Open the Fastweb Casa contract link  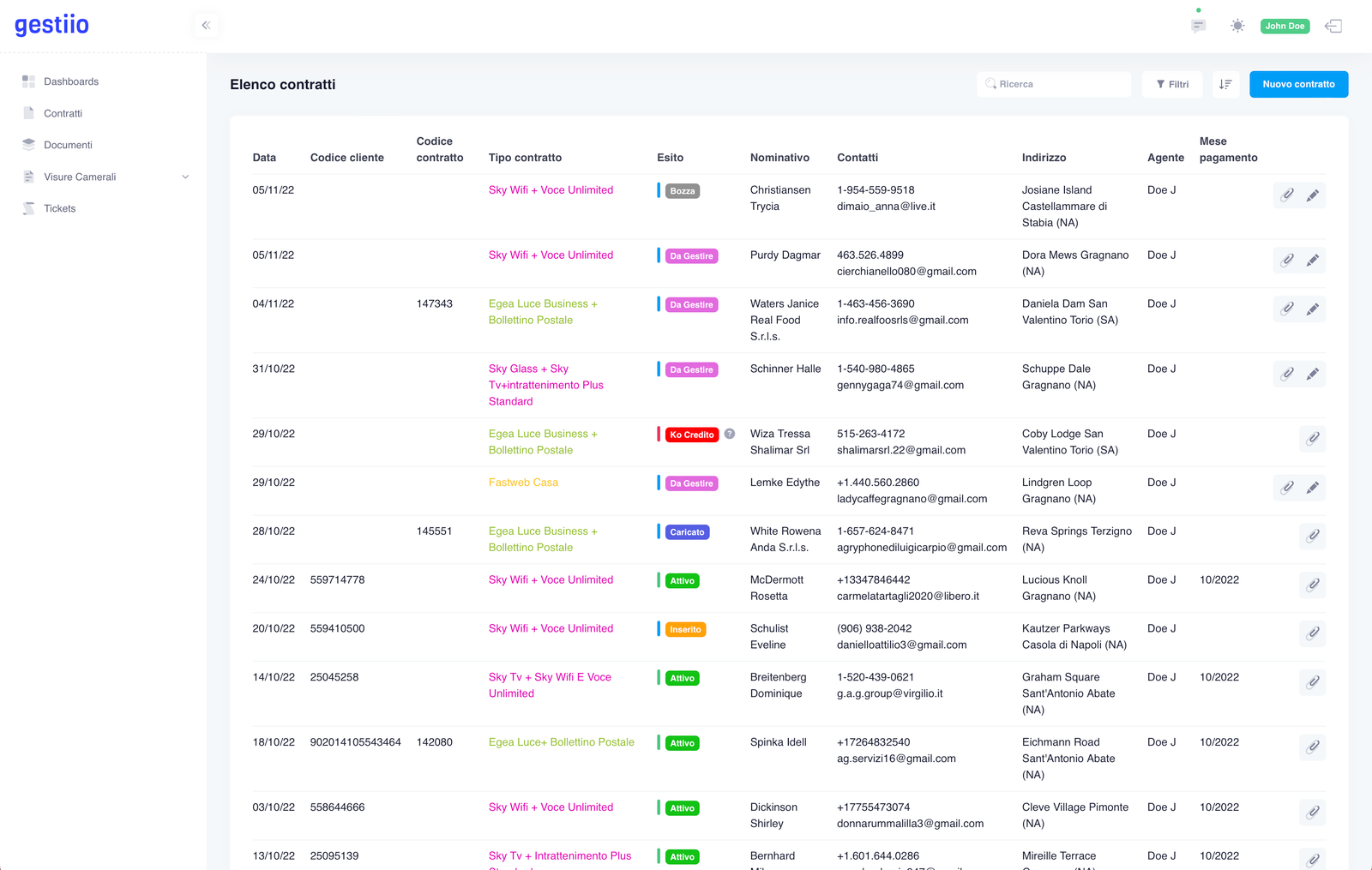click(523, 483)
